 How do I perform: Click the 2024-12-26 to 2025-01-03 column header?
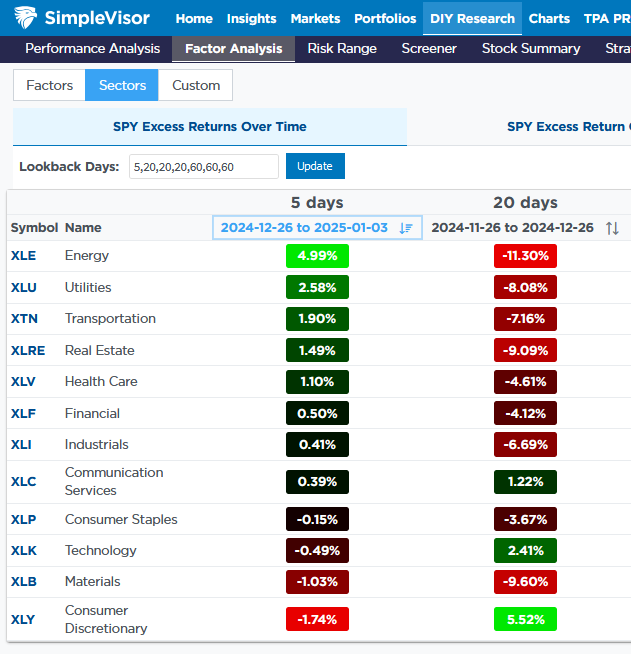317,228
